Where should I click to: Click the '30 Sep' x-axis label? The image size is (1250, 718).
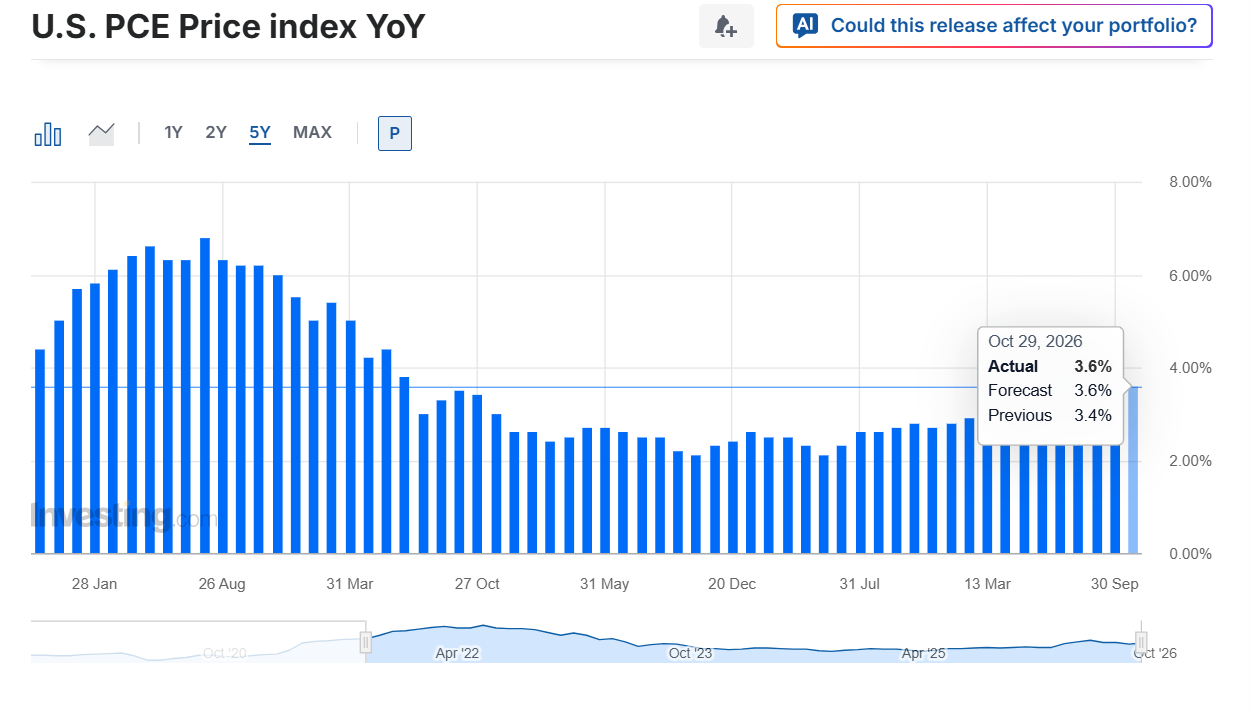tap(1115, 584)
